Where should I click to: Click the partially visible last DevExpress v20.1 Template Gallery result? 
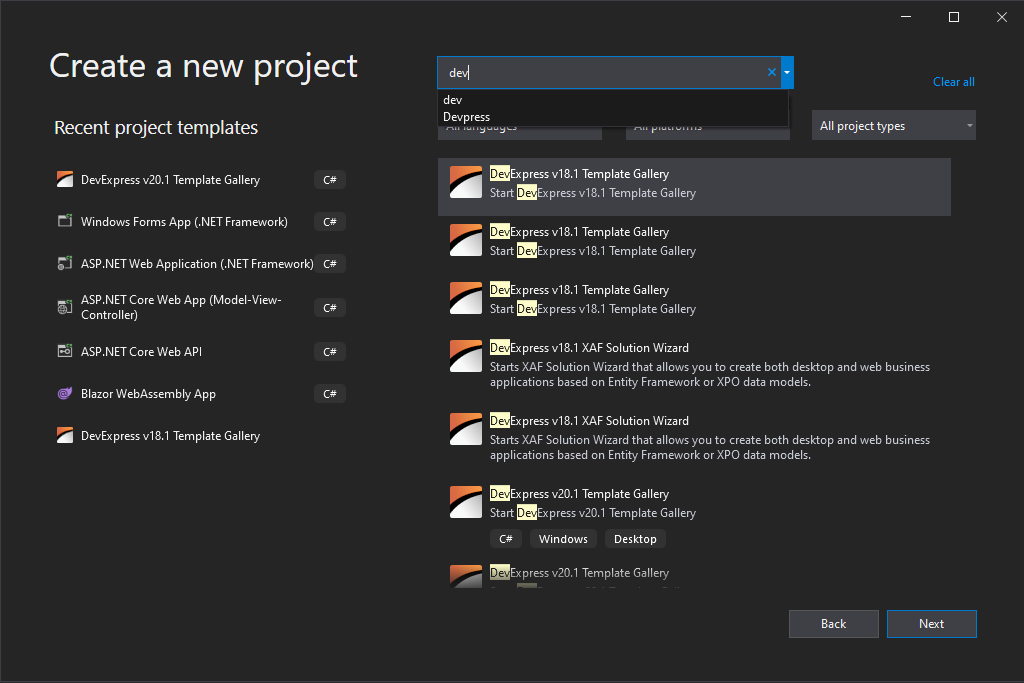pos(694,575)
